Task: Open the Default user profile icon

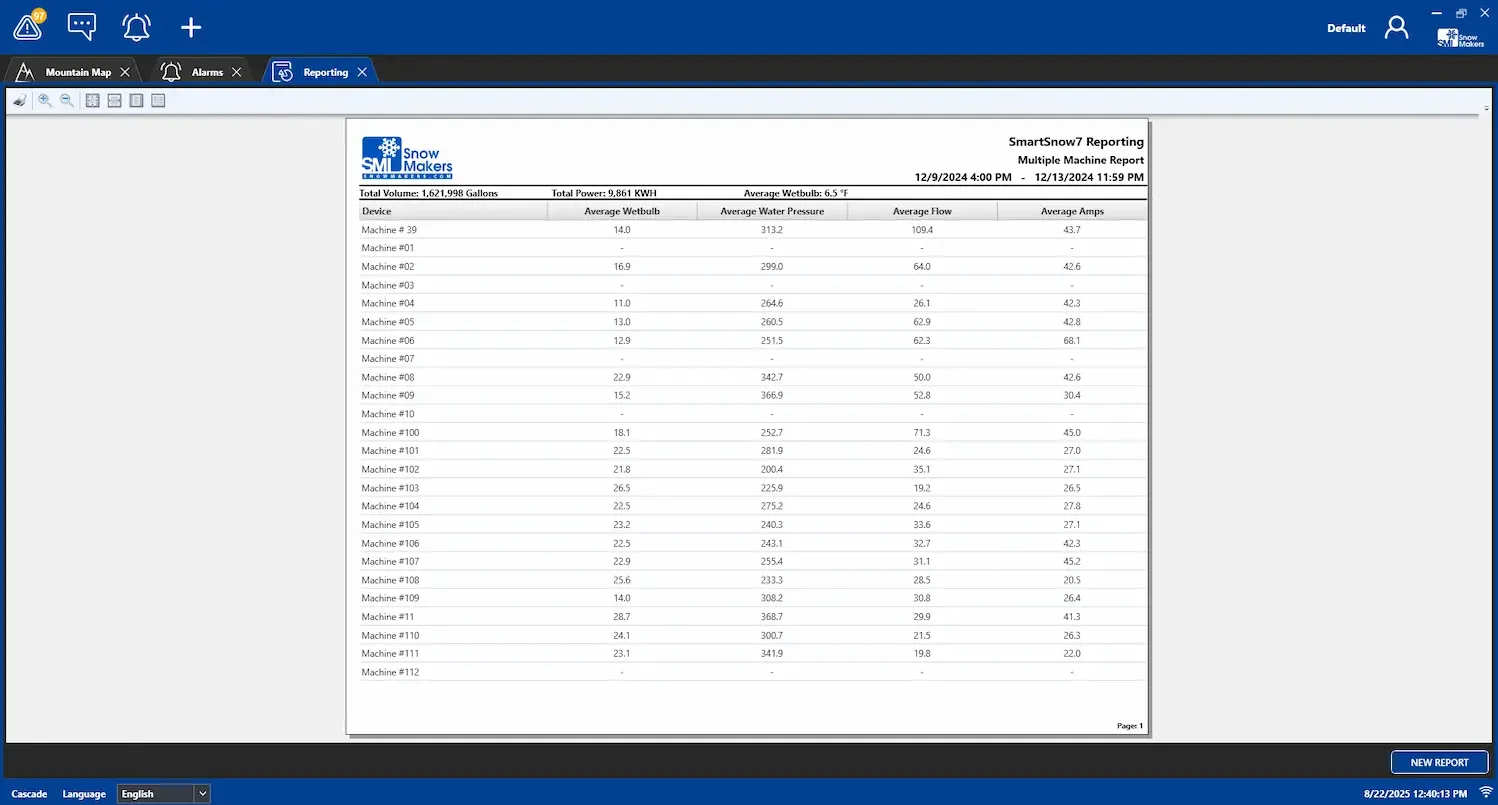Action: 1396,27
